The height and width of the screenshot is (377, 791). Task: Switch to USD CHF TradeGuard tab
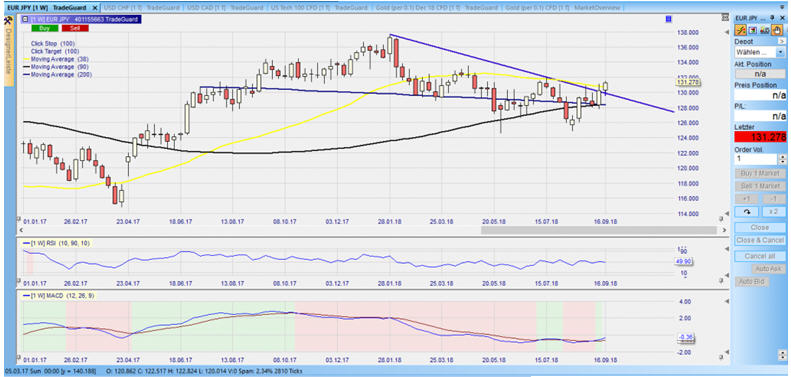[x=142, y=8]
